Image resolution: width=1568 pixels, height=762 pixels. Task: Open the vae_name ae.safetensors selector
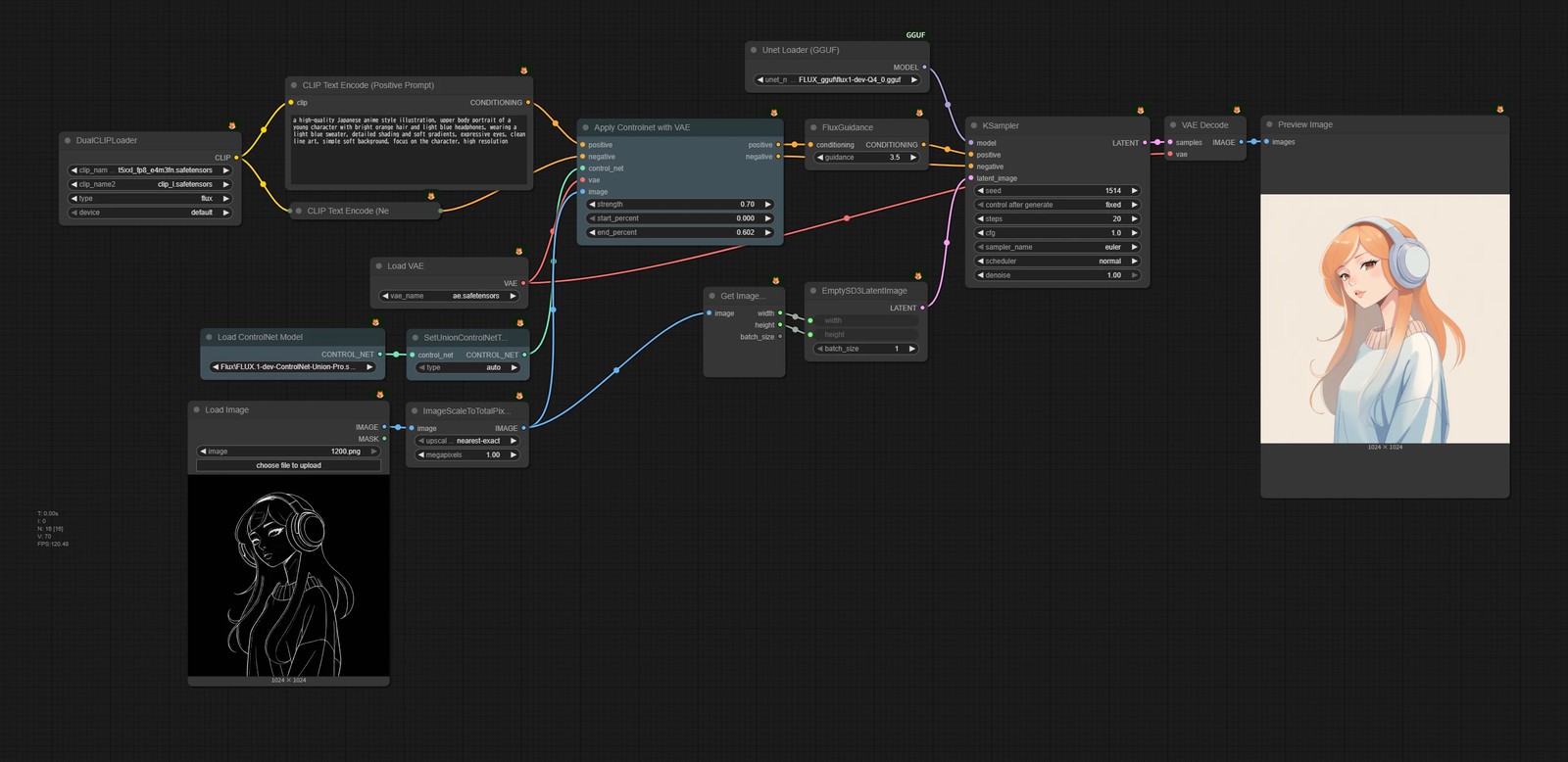(x=449, y=296)
